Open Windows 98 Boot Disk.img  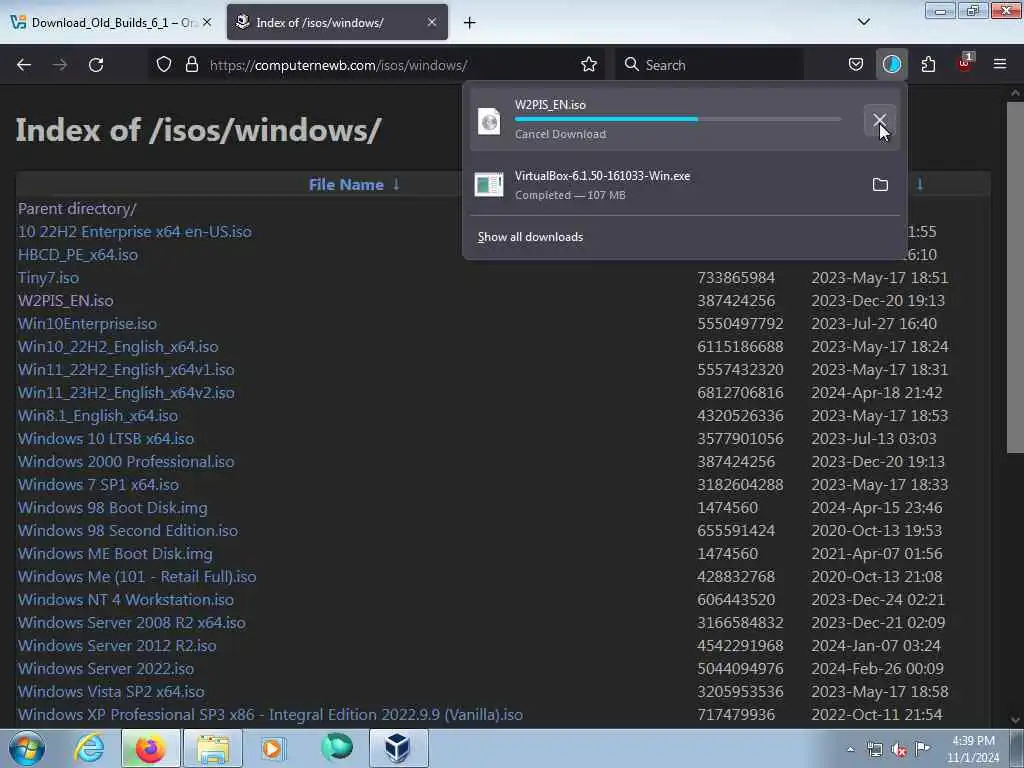[112, 507]
